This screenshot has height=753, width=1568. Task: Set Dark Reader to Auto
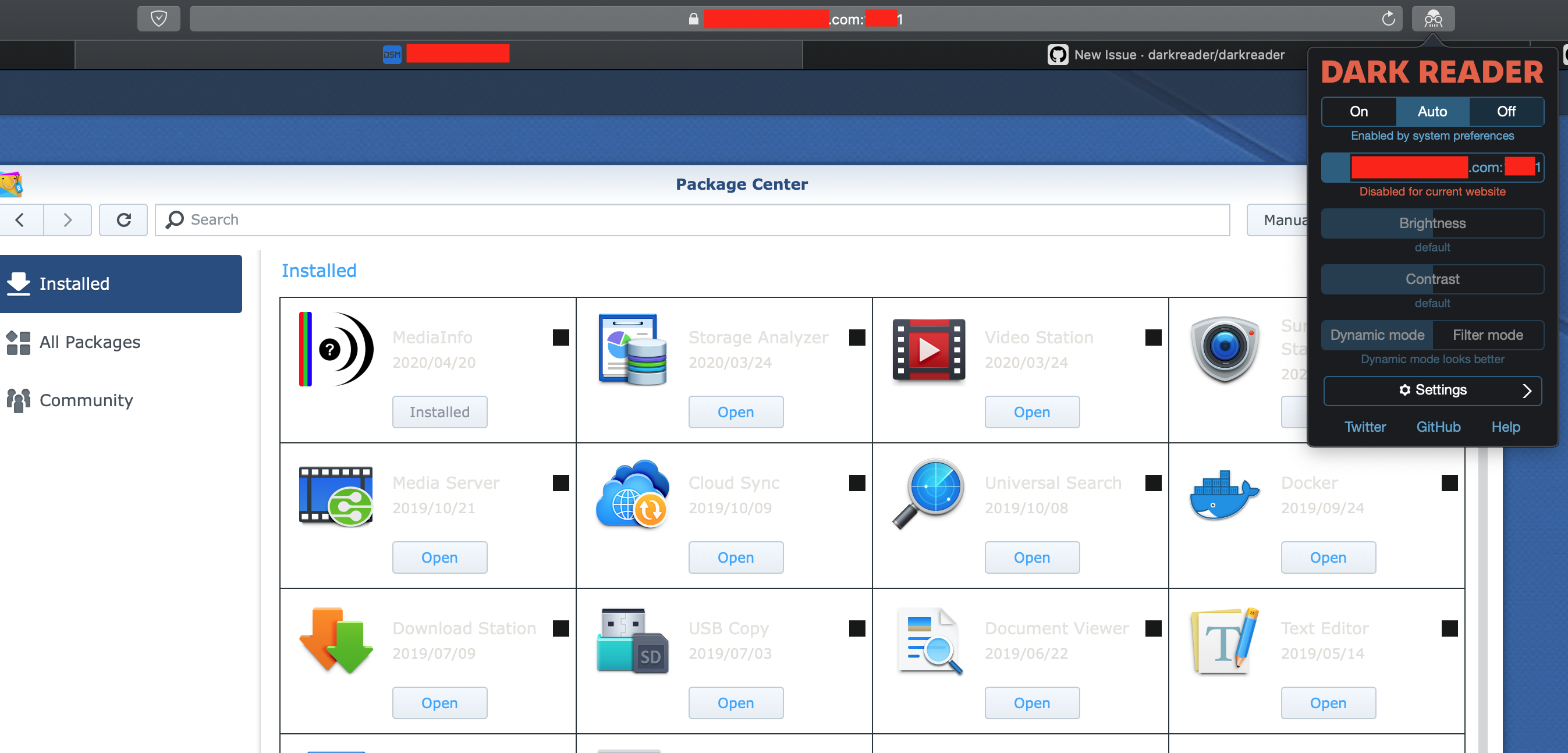pyautogui.click(x=1432, y=111)
